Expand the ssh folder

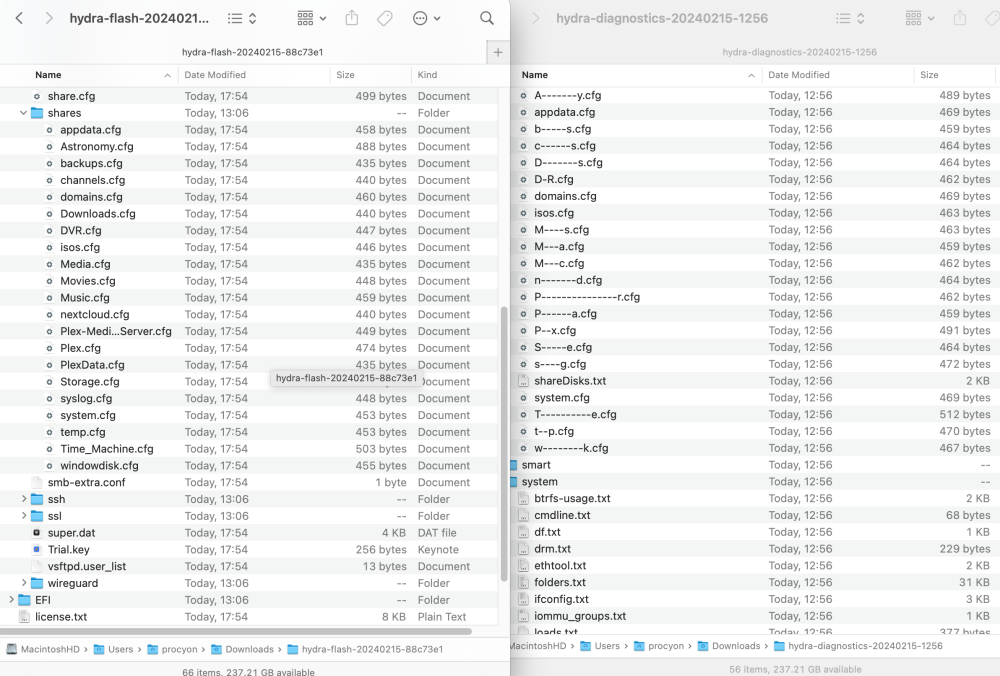24,499
